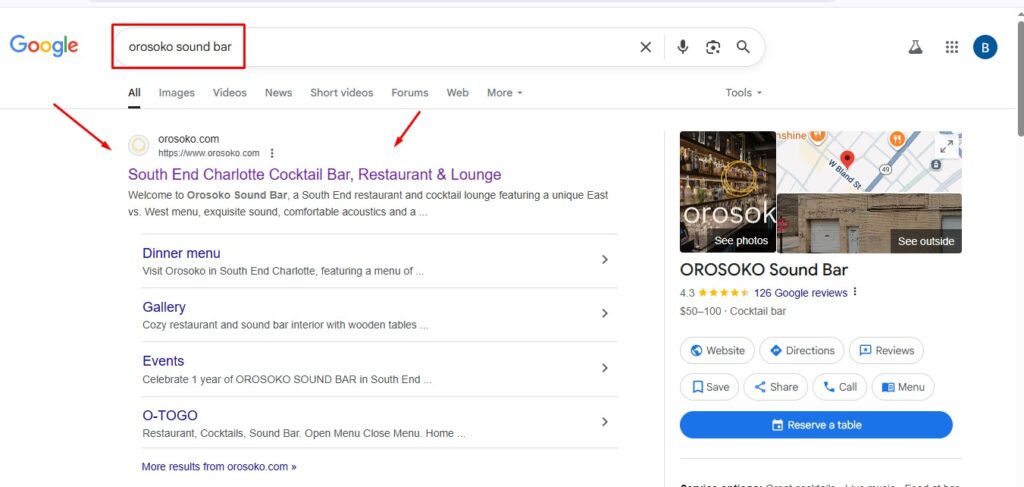Click the orosoko.com site favicon
The height and width of the screenshot is (487, 1024).
pyautogui.click(x=138, y=146)
